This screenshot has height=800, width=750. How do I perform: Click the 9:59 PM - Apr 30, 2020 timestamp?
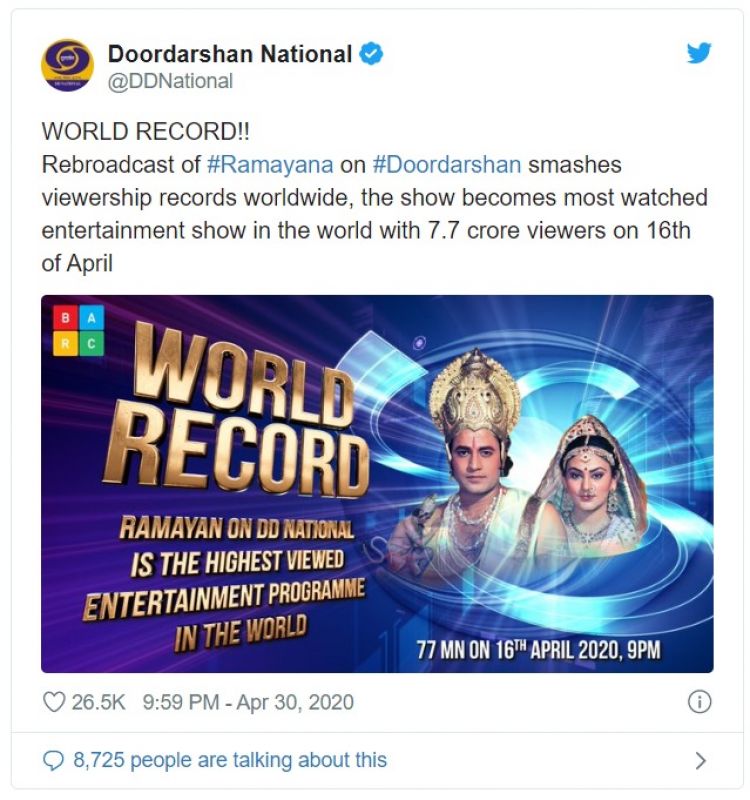click(x=248, y=702)
